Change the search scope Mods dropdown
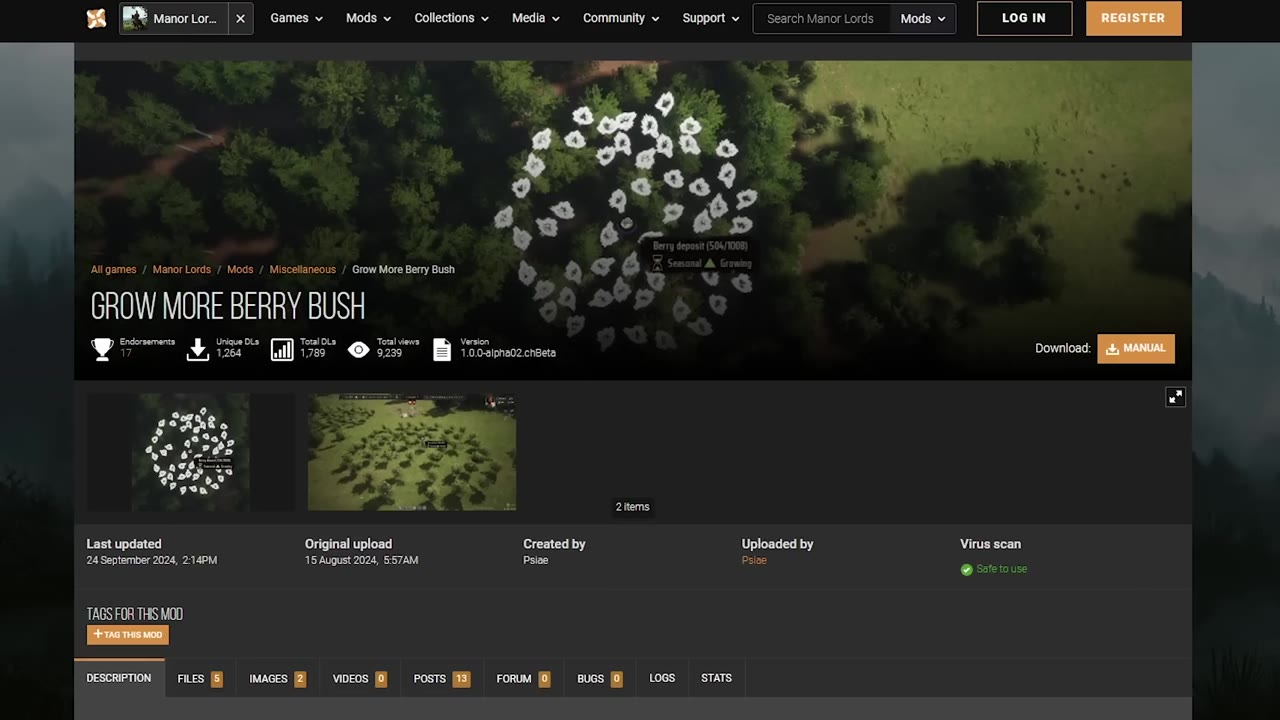Image resolution: width=1280 pixels, height=720 pixels. click(922, 18)
